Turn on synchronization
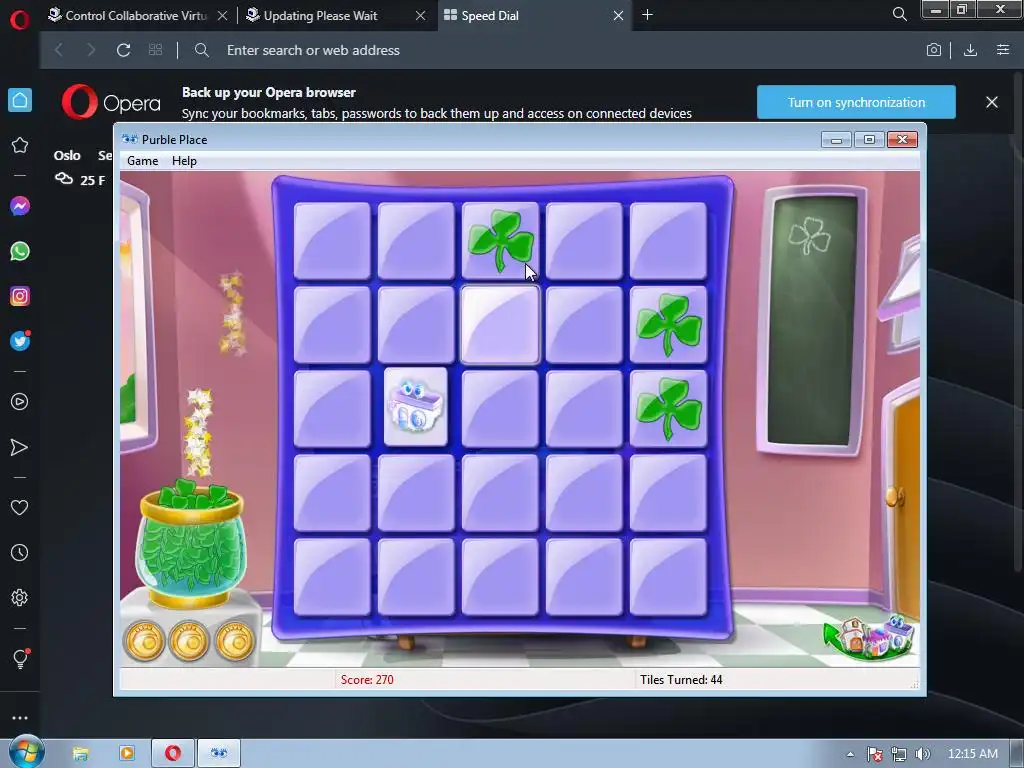Screen dimensions: 1024x768 (856, 103)
